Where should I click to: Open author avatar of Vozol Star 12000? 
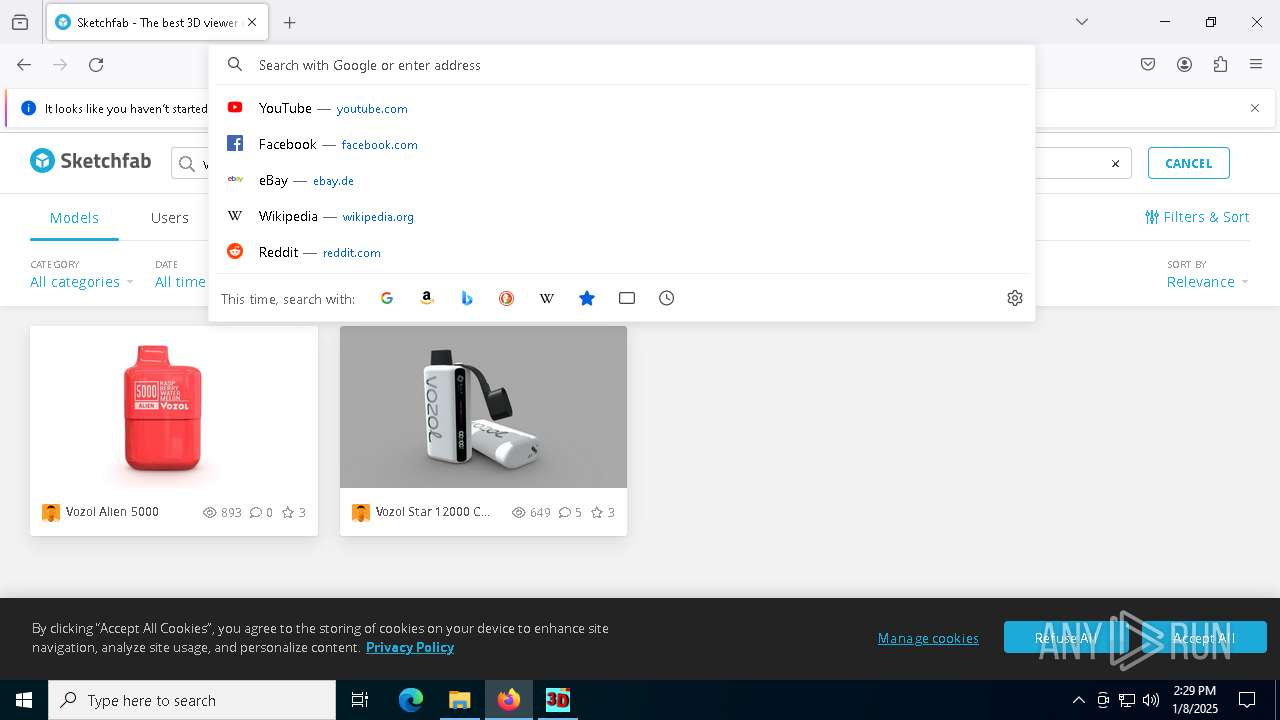click(x=361, y=513)
